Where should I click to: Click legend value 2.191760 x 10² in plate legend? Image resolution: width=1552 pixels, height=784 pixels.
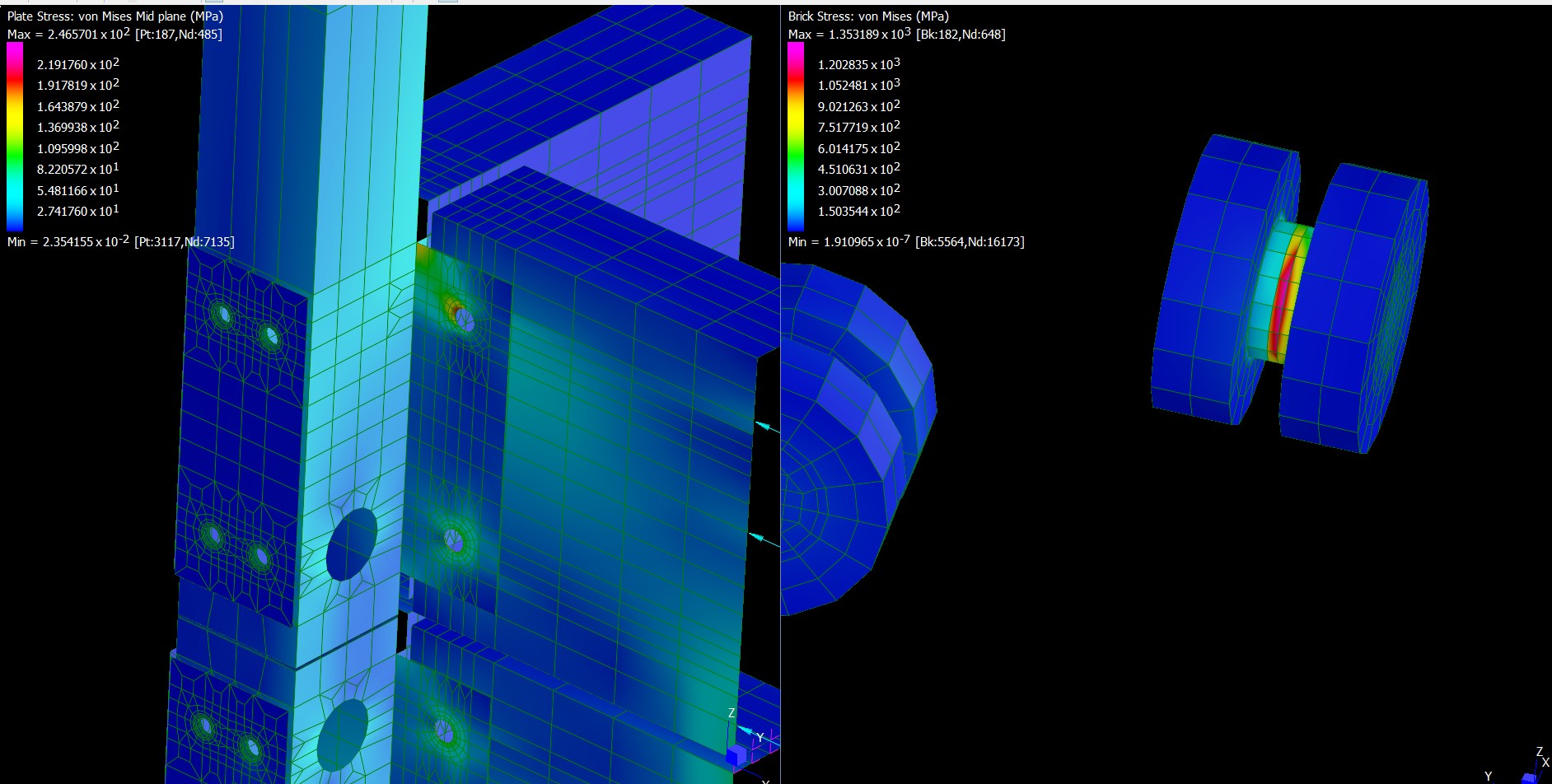pyautogui.click(x=78, y=64)
